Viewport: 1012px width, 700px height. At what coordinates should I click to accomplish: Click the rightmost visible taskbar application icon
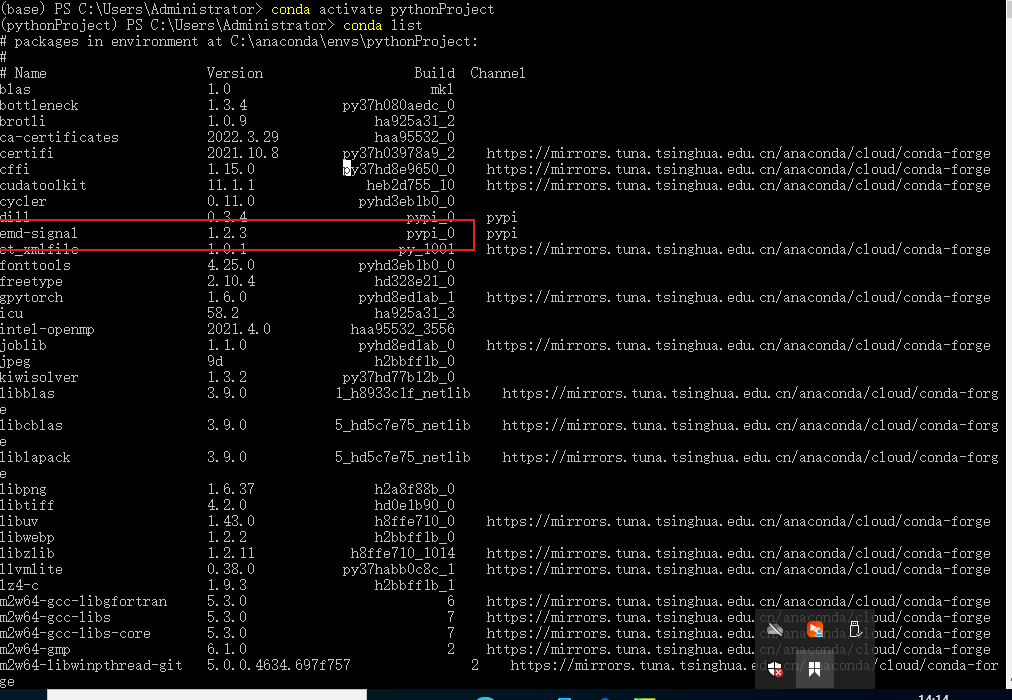(x=645, y=696)
